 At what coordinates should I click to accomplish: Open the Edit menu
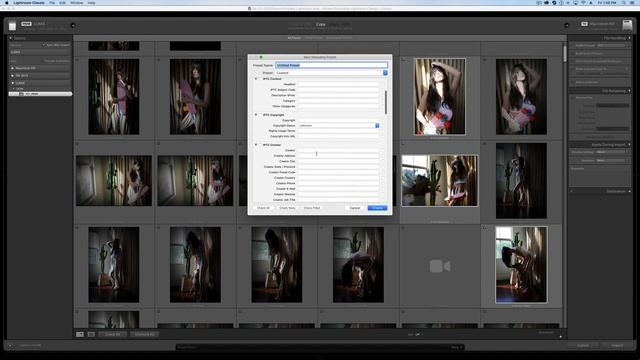[62, 3]
